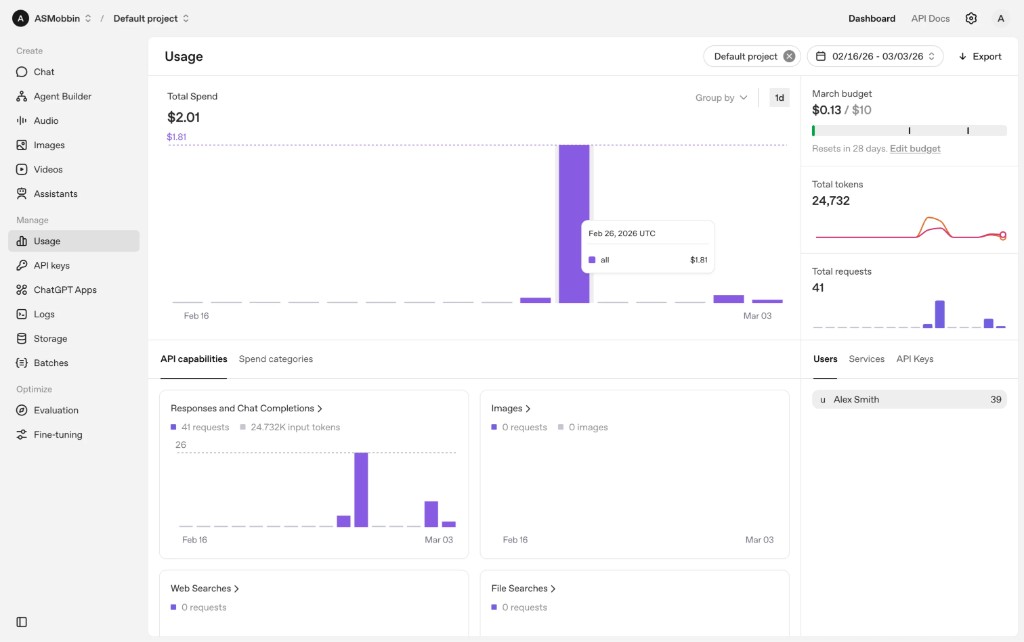Click the API keys key icon
The width and height of the screenshot is (1024, 642).
(22, 265)
